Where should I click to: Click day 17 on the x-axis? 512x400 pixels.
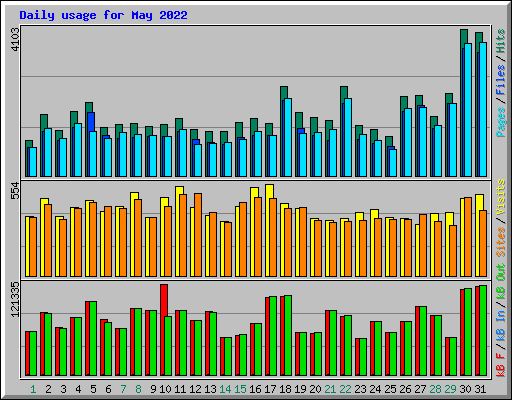(x=270, y=389)
